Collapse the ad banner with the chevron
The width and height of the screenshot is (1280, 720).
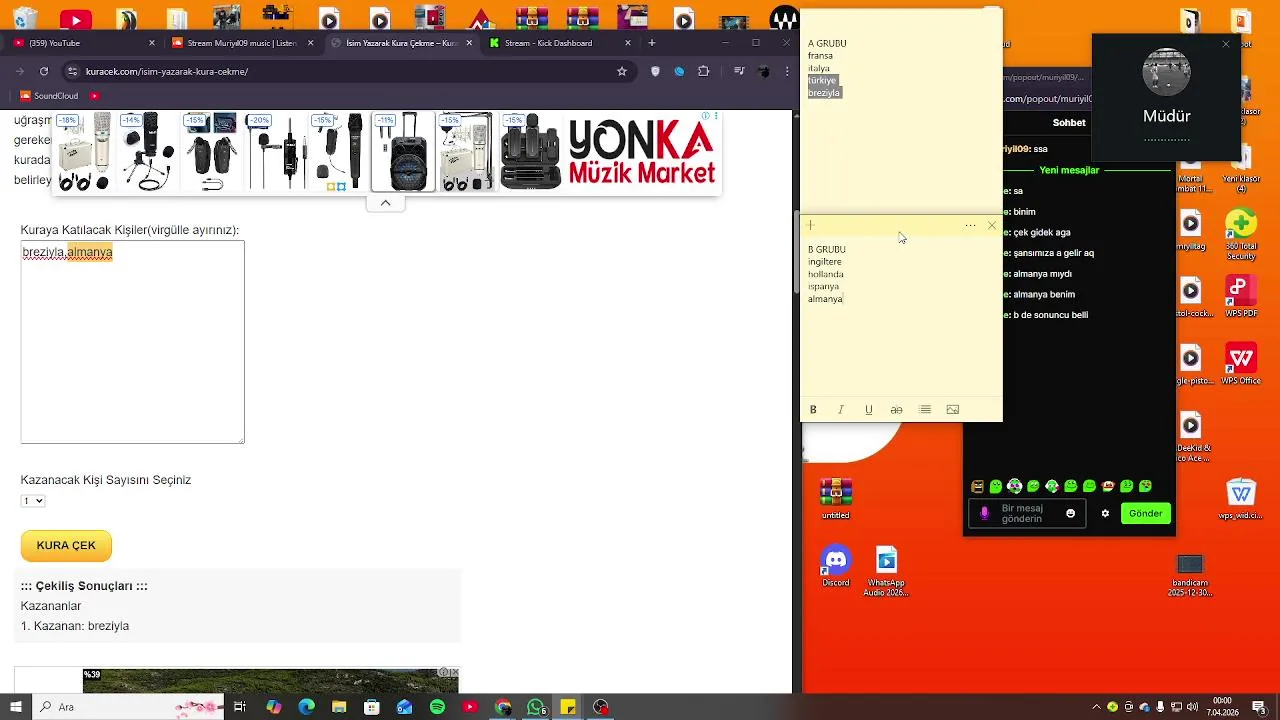click(385, 203)
